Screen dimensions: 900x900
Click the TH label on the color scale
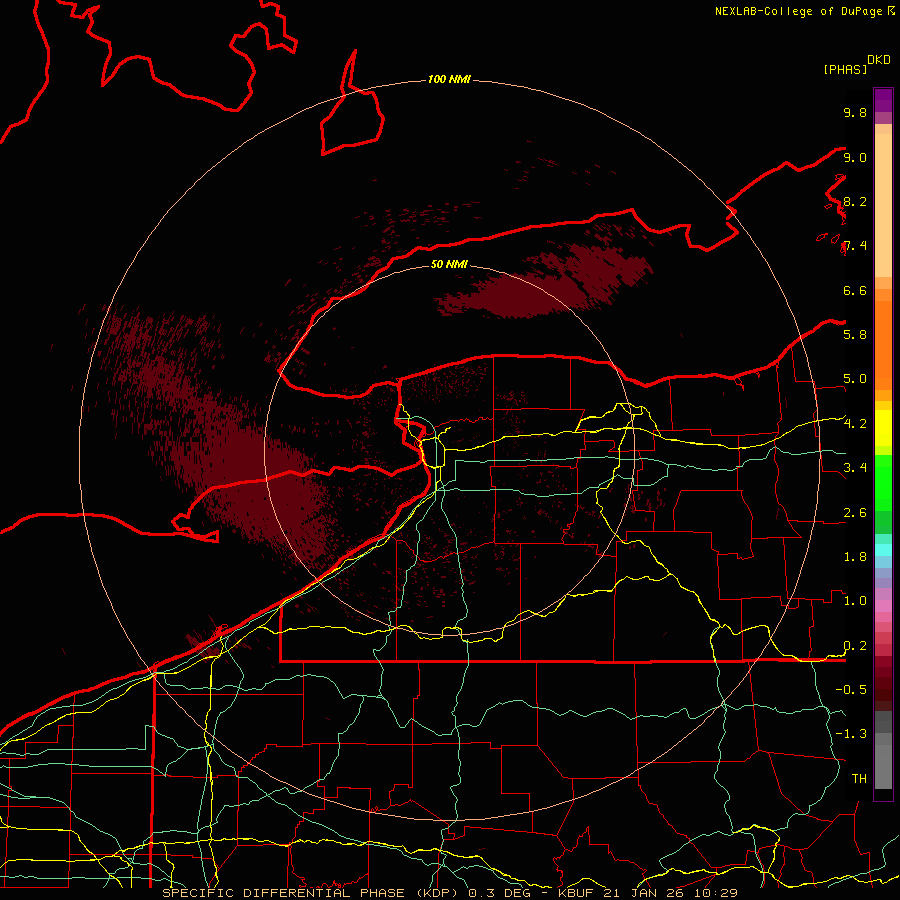pos(859,778)
